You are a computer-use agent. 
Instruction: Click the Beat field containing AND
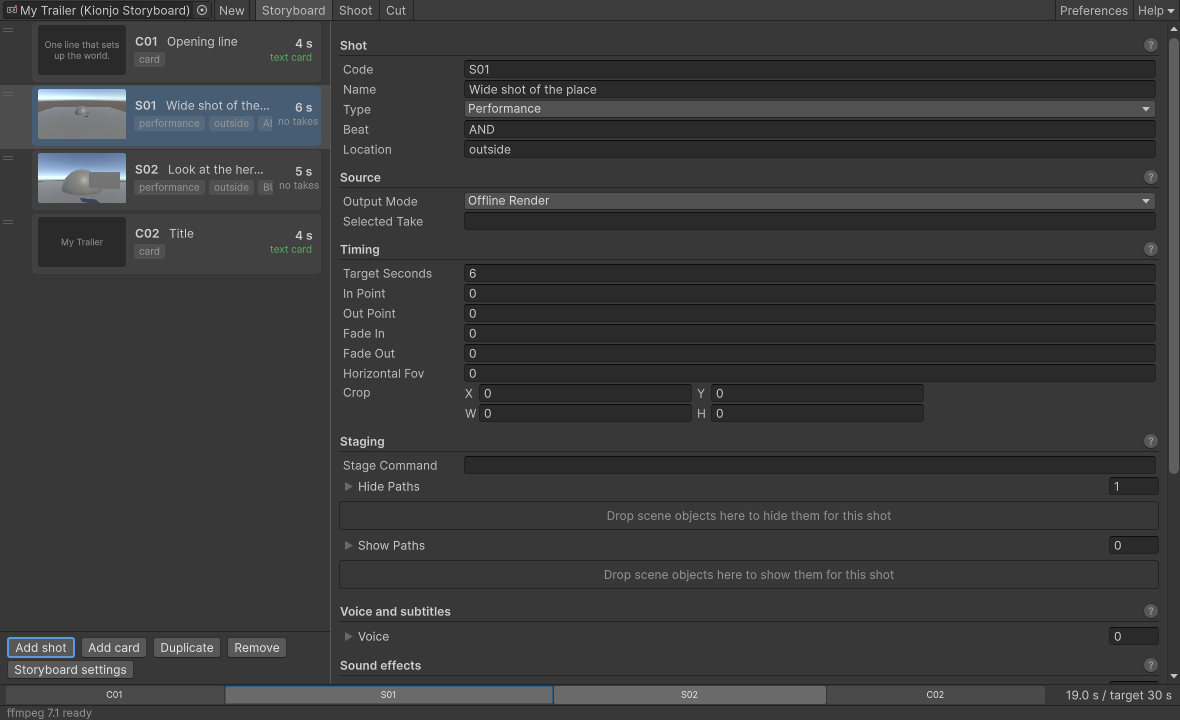pos(809,129)
